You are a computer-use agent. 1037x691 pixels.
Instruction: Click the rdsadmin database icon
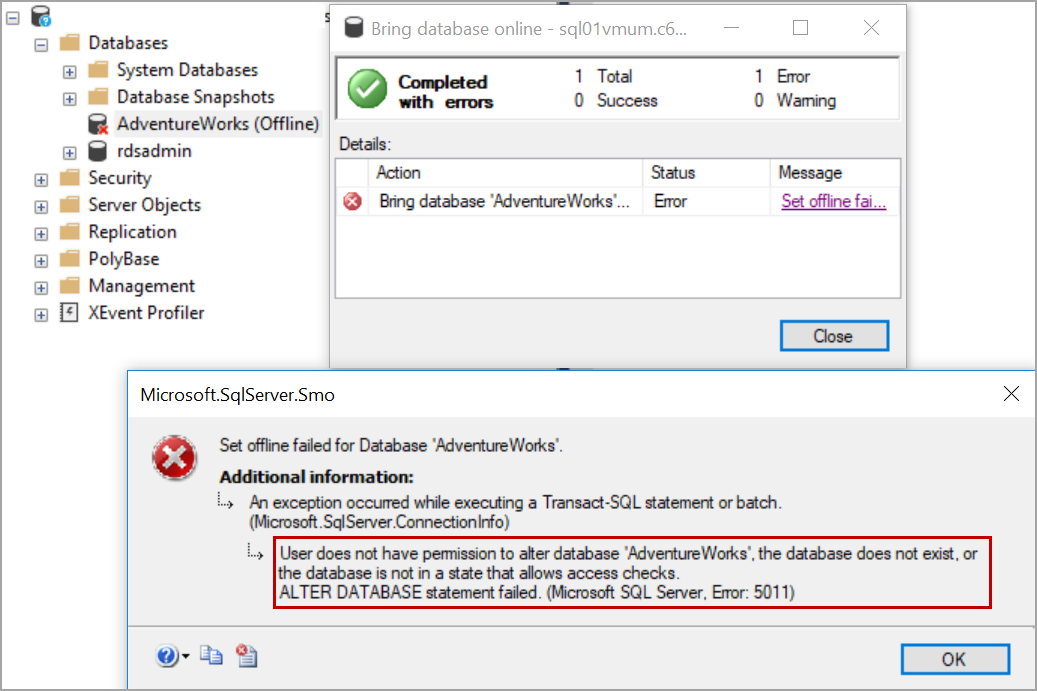tap(98, 151)
